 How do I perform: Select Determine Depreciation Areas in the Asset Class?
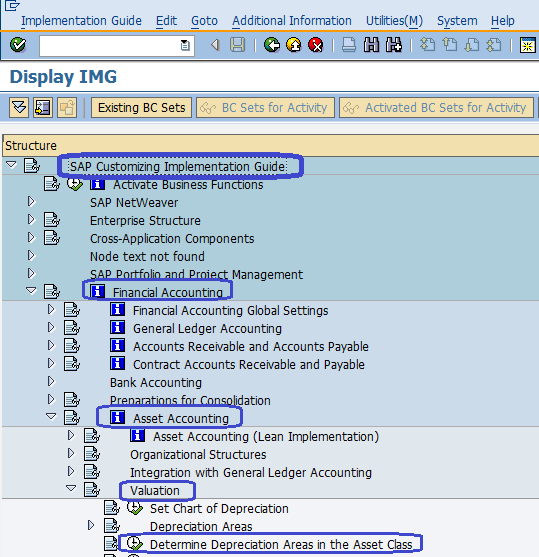click(x=281, y=544)
